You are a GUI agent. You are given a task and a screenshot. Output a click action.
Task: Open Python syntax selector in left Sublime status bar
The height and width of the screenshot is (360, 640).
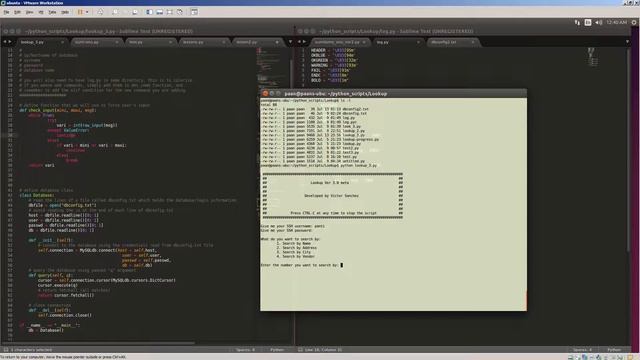(277, 350)
